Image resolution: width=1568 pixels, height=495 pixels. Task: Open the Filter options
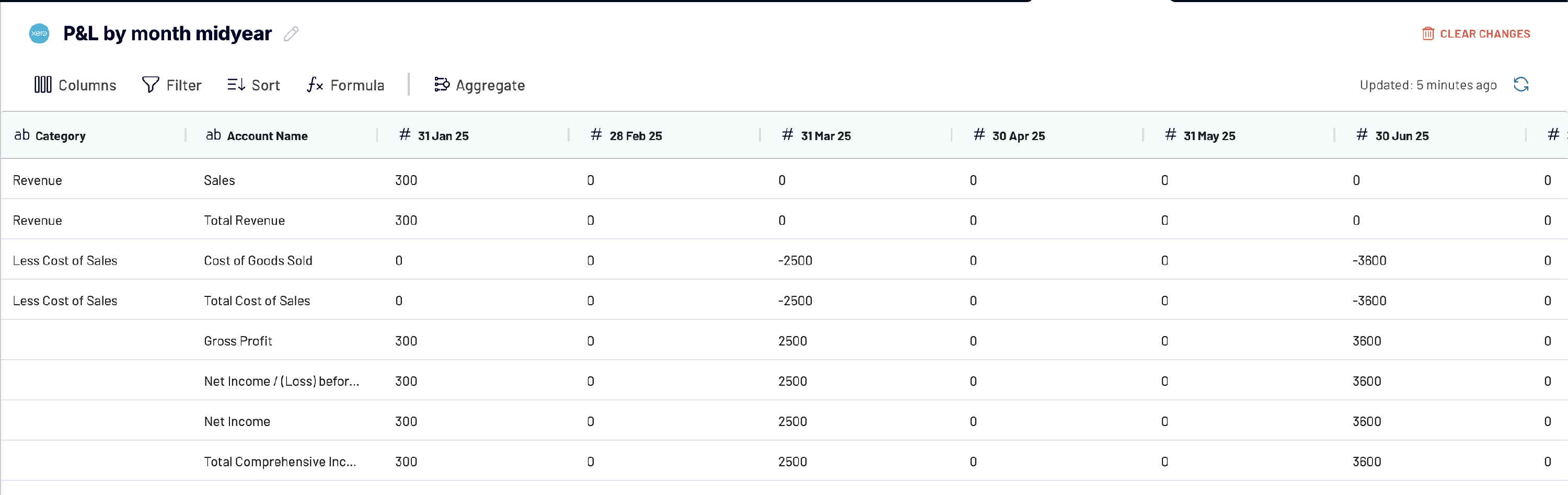(171, 85)
